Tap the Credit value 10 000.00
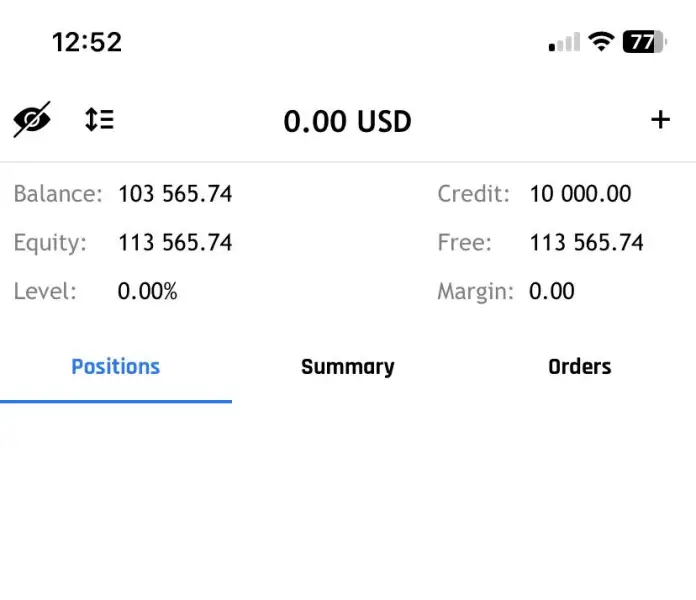Image resolution: width=696 pixels, height=600 pixels. tap(580, 194)
